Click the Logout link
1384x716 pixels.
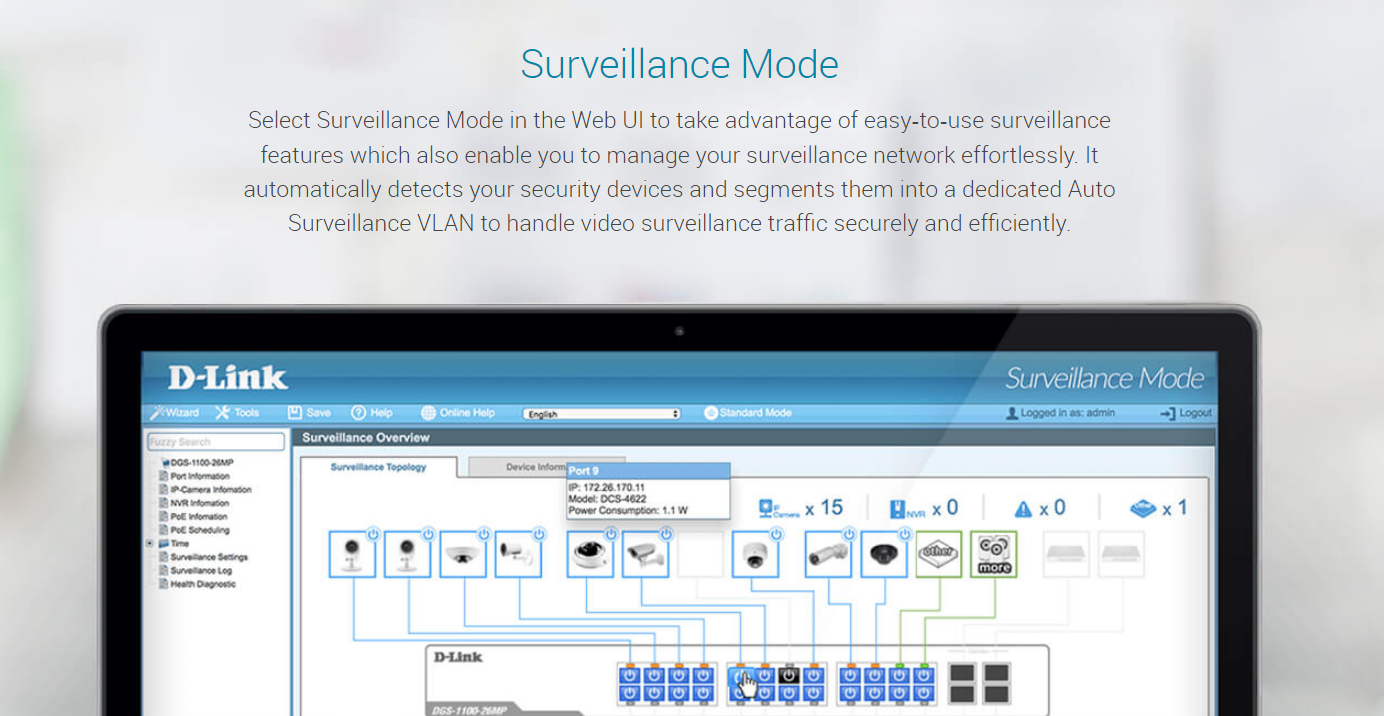(1186, 413)
